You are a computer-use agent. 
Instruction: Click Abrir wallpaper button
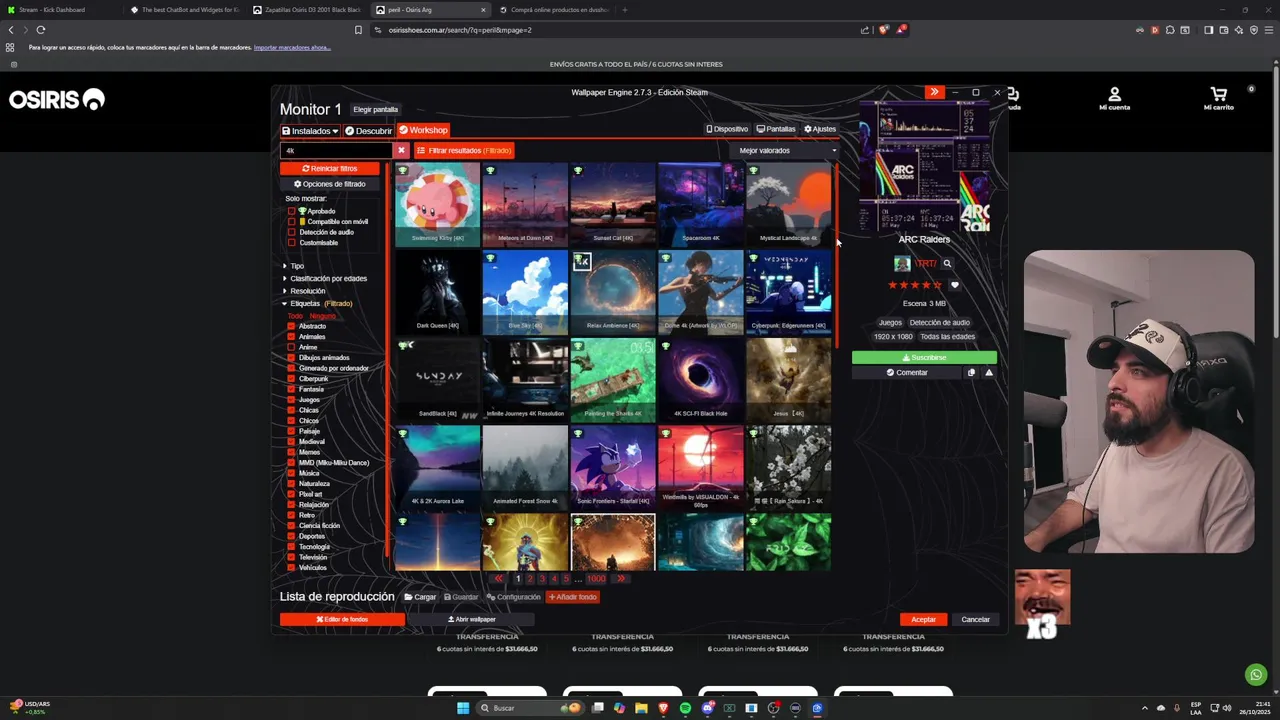[471, 619]
